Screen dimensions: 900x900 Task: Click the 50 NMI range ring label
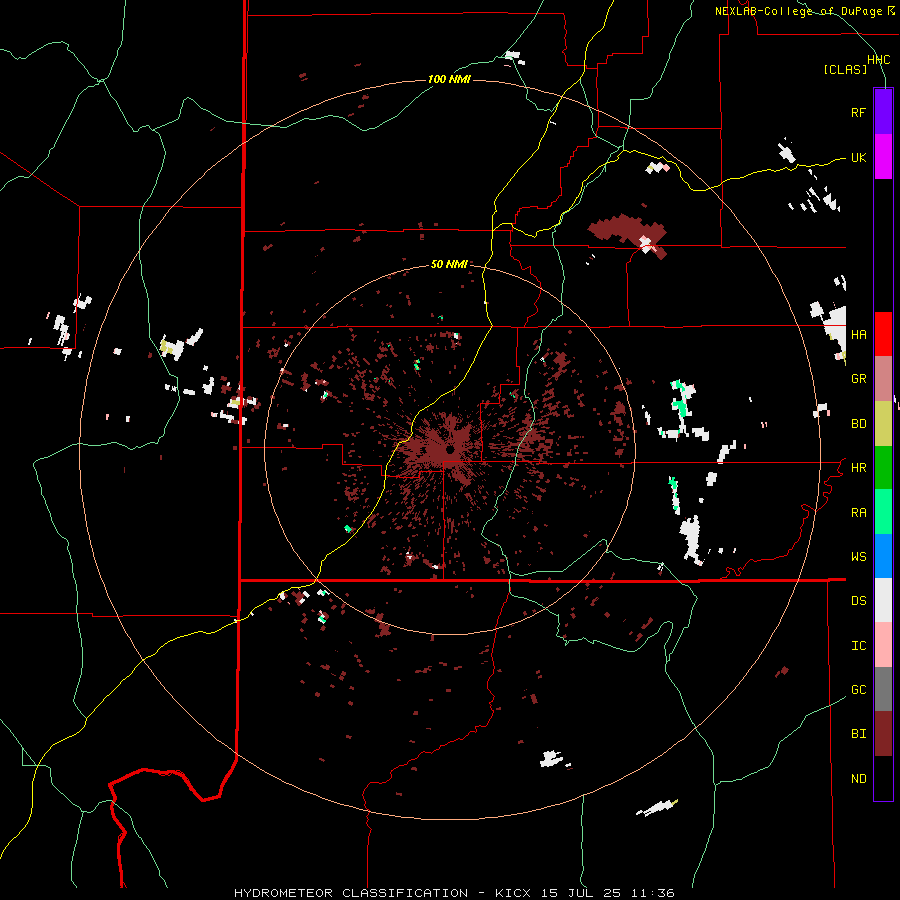(x=449, y=264)
